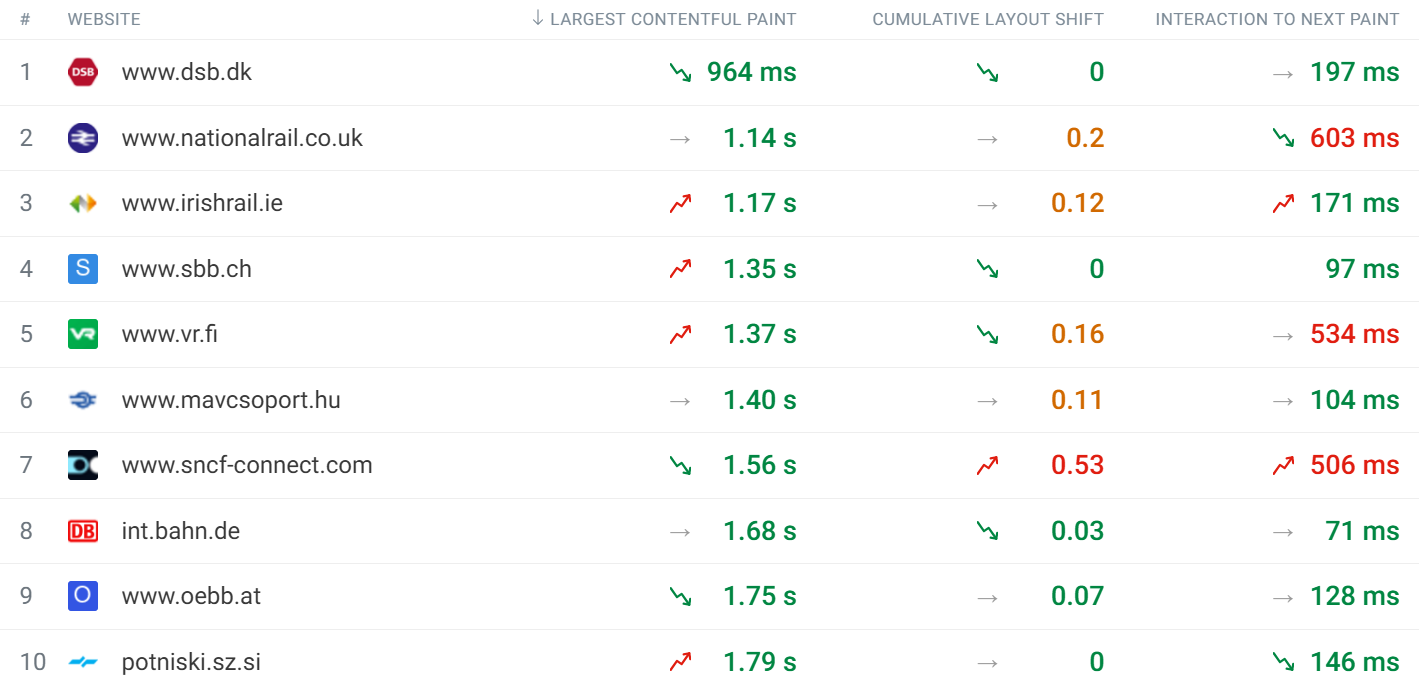Click the SBB blue S icon
The height and width of the screenshot is (687, 1419).
83,269
